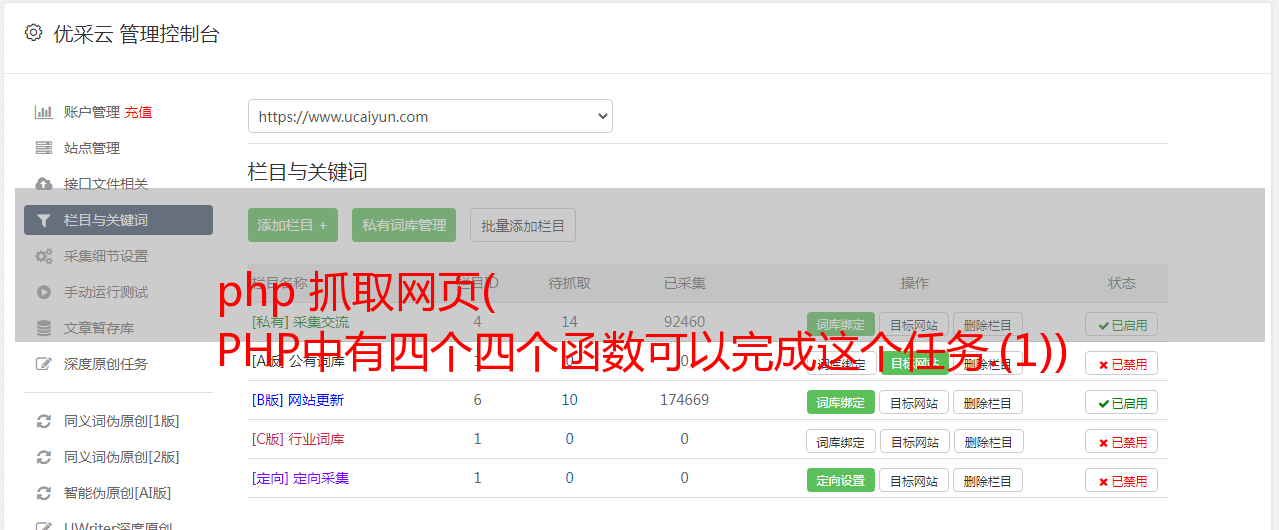The image size is (1279, 530).
Task: Click 删除栏目 for 网站更新 row
Action: point(988,402)
